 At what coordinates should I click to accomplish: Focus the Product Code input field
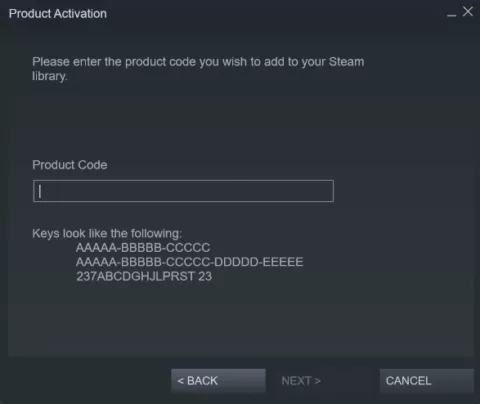pyautogui.click(x=183, y=191)
